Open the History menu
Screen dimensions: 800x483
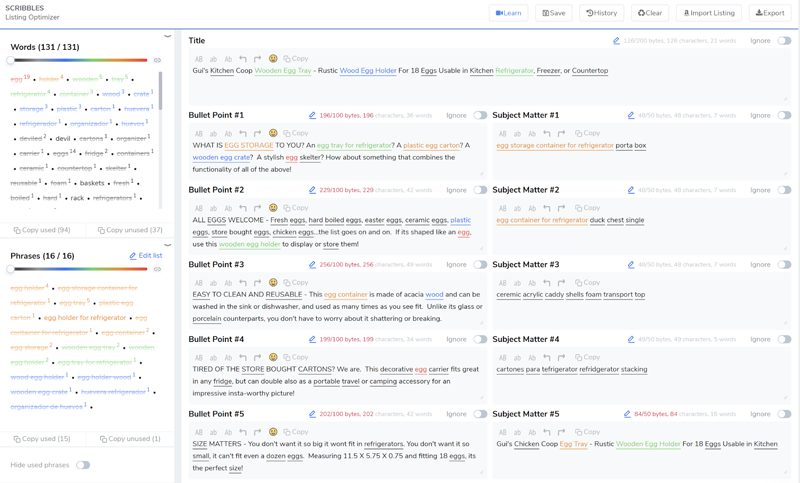(601, 13)
